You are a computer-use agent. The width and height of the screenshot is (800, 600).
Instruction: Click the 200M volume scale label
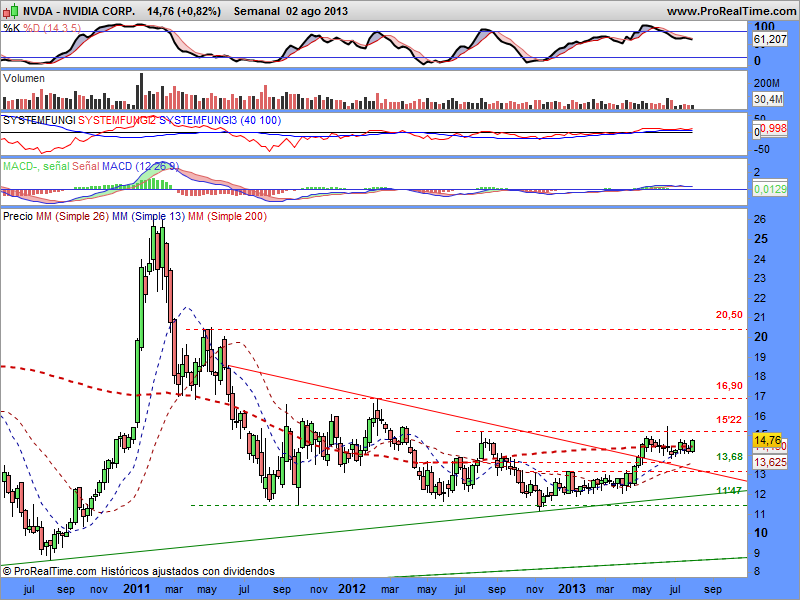[x=766, y=83]
